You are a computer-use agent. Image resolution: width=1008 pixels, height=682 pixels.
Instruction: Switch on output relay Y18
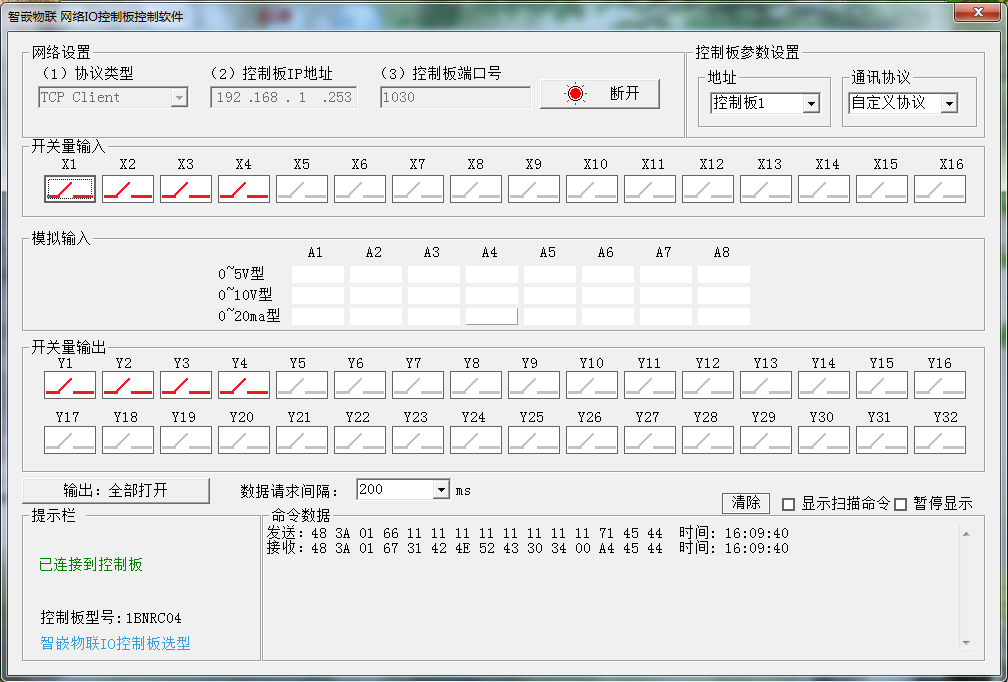point(128,440)
